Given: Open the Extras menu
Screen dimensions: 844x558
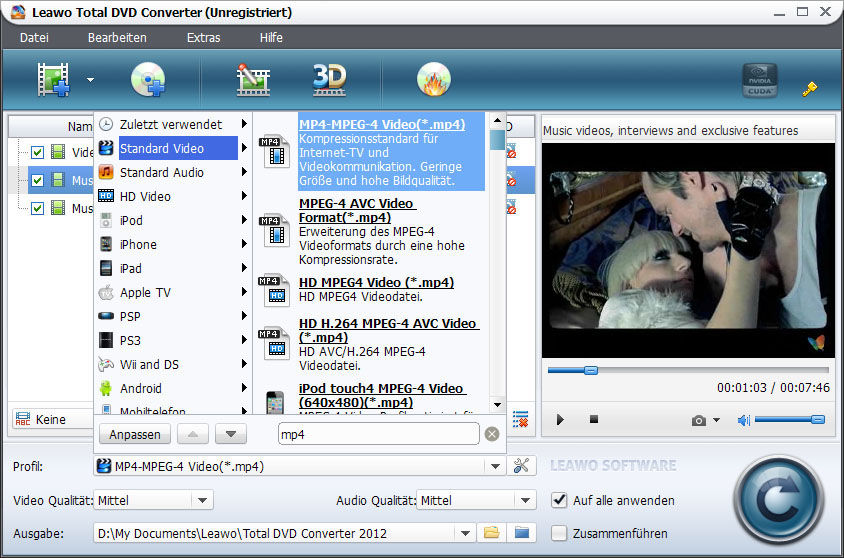Looking at the screenshot, I should [x=203, y=38].
